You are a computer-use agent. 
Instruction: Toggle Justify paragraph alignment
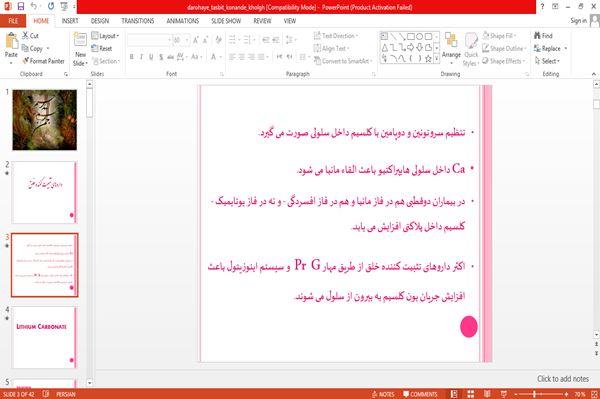[261, 57]
